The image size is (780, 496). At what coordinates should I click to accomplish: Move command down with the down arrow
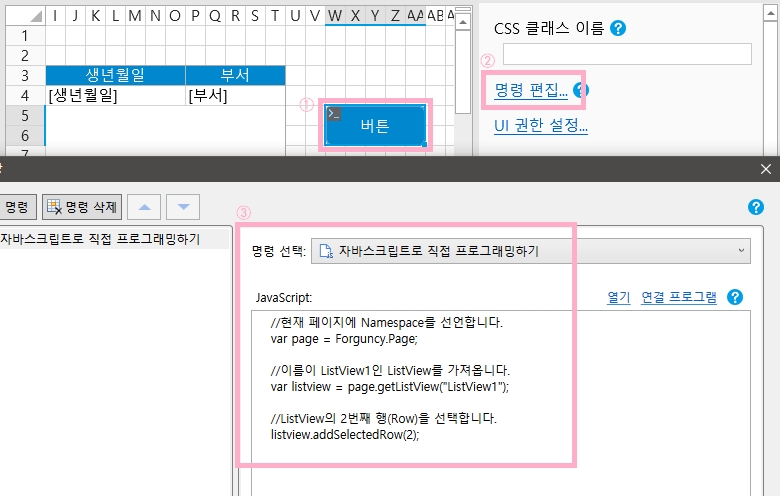pyautogui.click(x=183, y=207)
